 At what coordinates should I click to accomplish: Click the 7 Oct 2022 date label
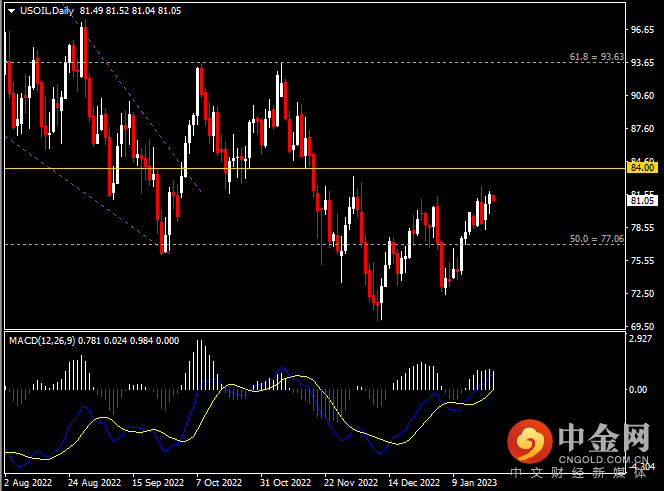[219, 483]
